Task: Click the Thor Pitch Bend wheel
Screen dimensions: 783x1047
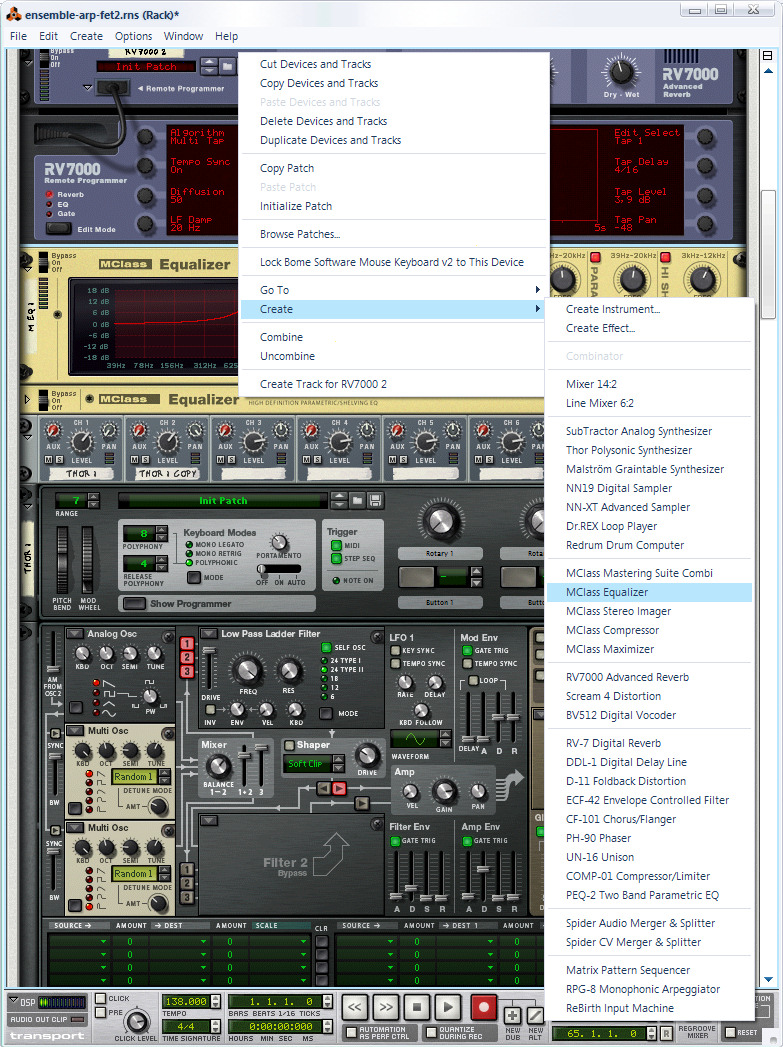Action: [62, 560]
